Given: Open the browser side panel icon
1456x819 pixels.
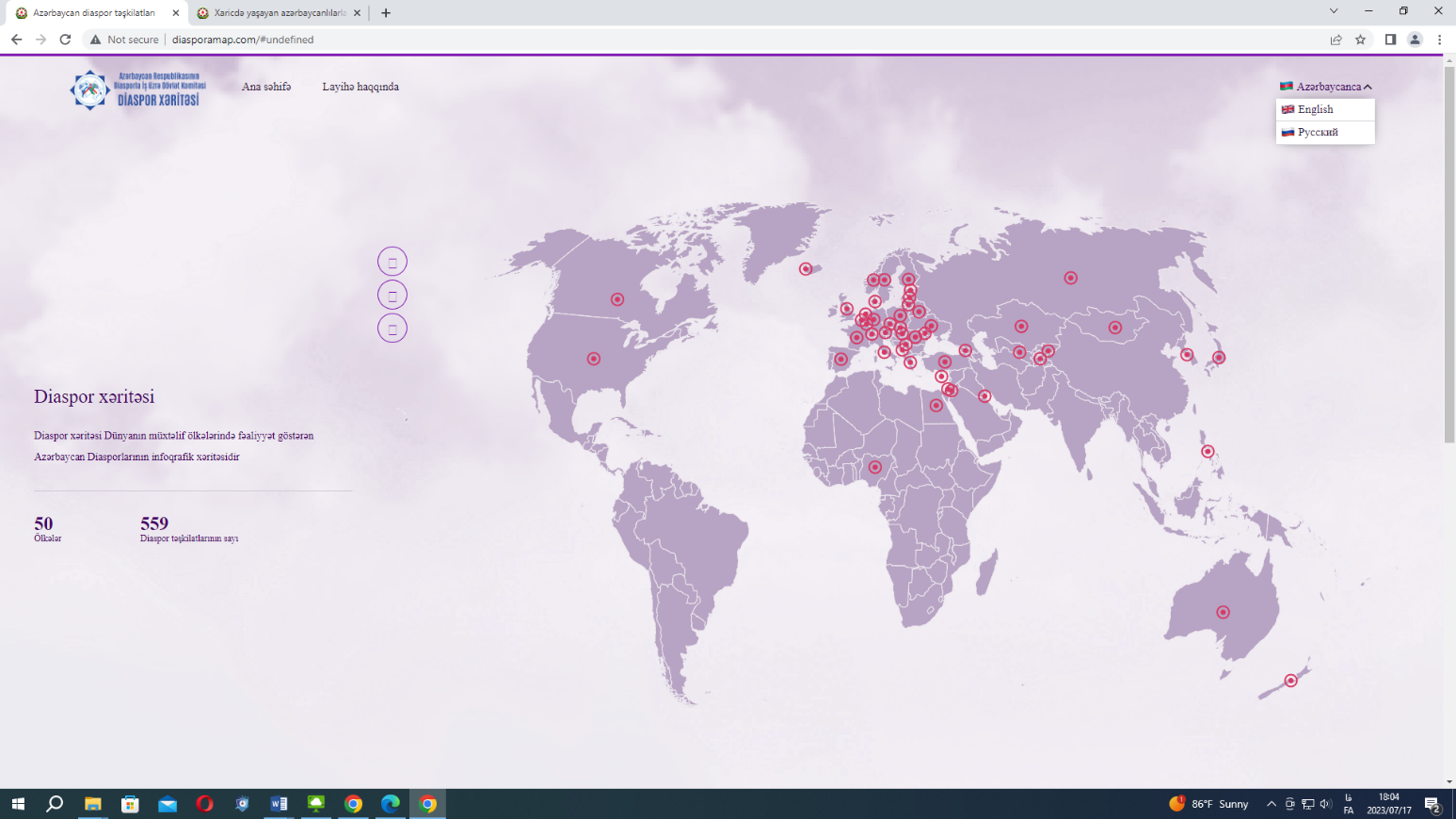Looking at the screenshot, I should pos(1389,40).
